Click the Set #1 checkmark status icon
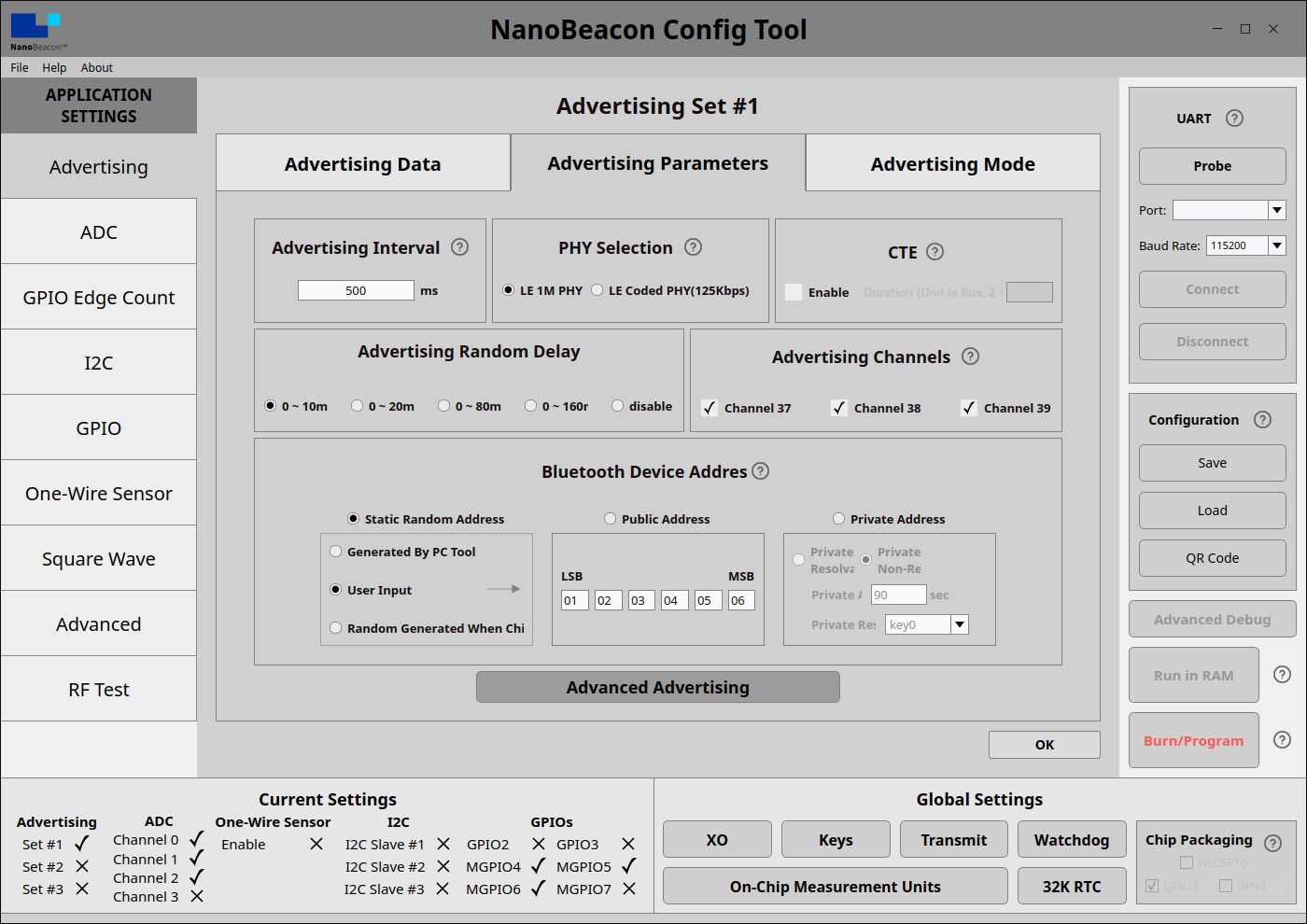This screenshot has height=924, width=1307. click(82, 844)
